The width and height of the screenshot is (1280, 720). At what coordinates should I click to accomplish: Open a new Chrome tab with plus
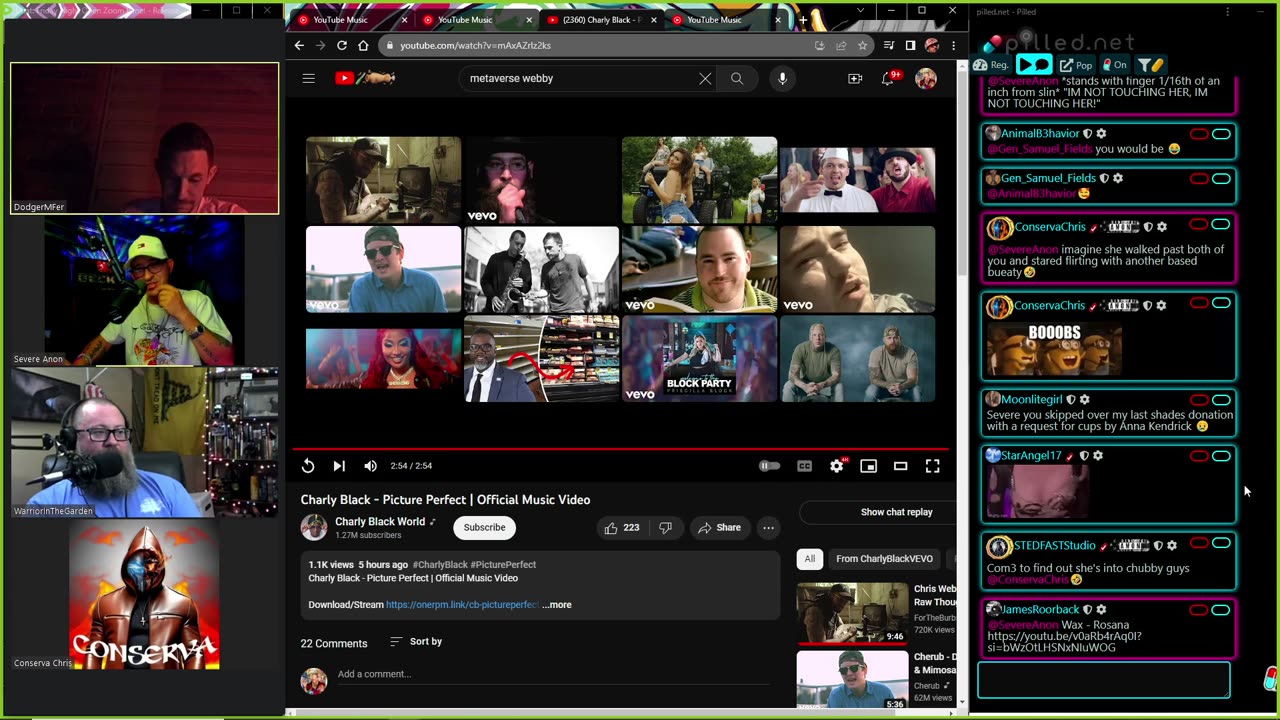pos(802,19)
